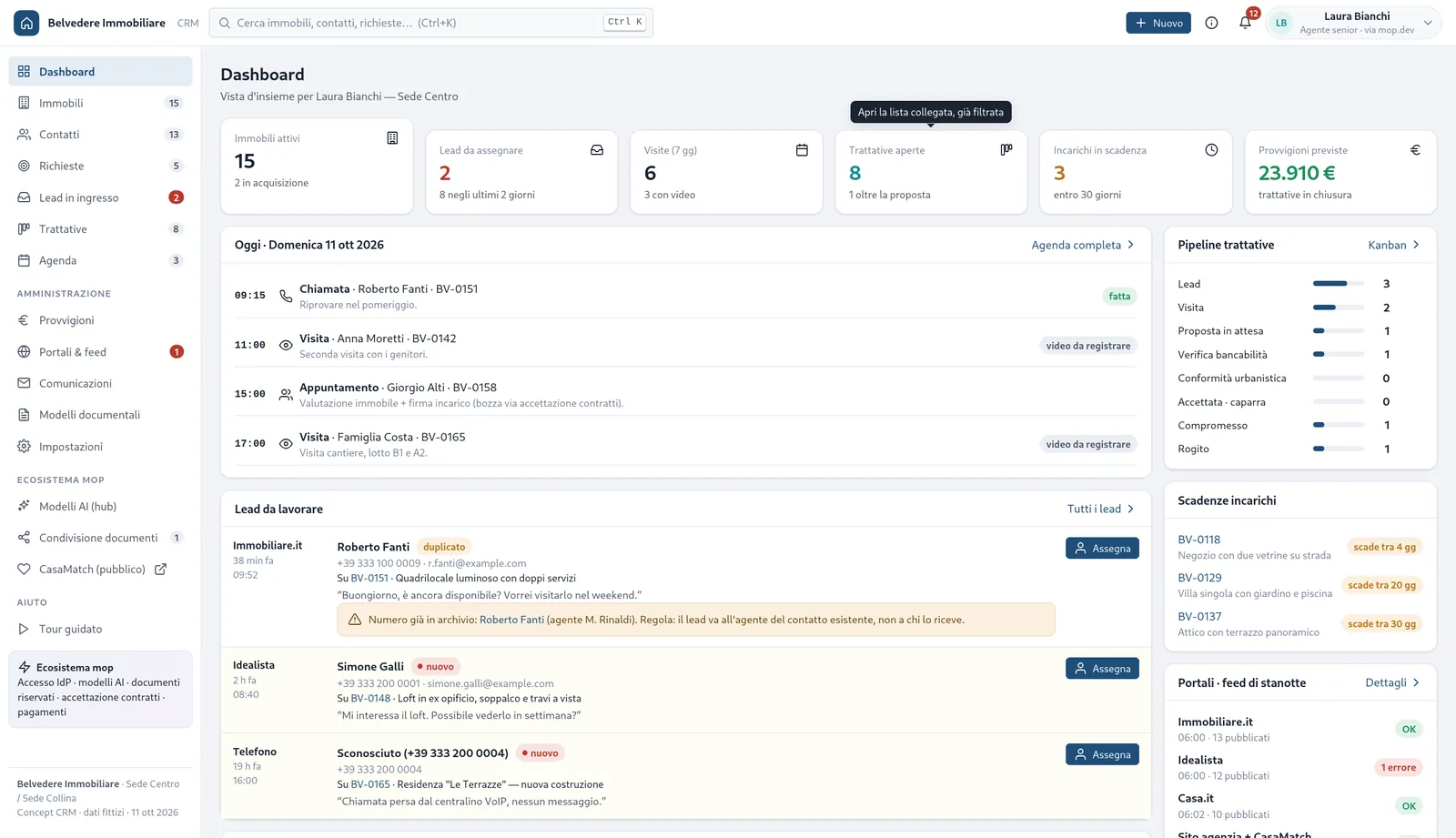Open CasaMatch external link icon
The width and height of the screenshot is (1456, 838).
tap(161, 570)
